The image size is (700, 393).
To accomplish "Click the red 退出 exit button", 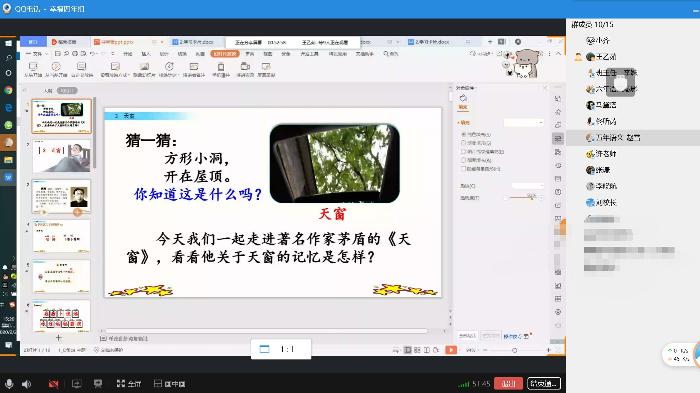I will pyautogui.click(x=508, y=383).
